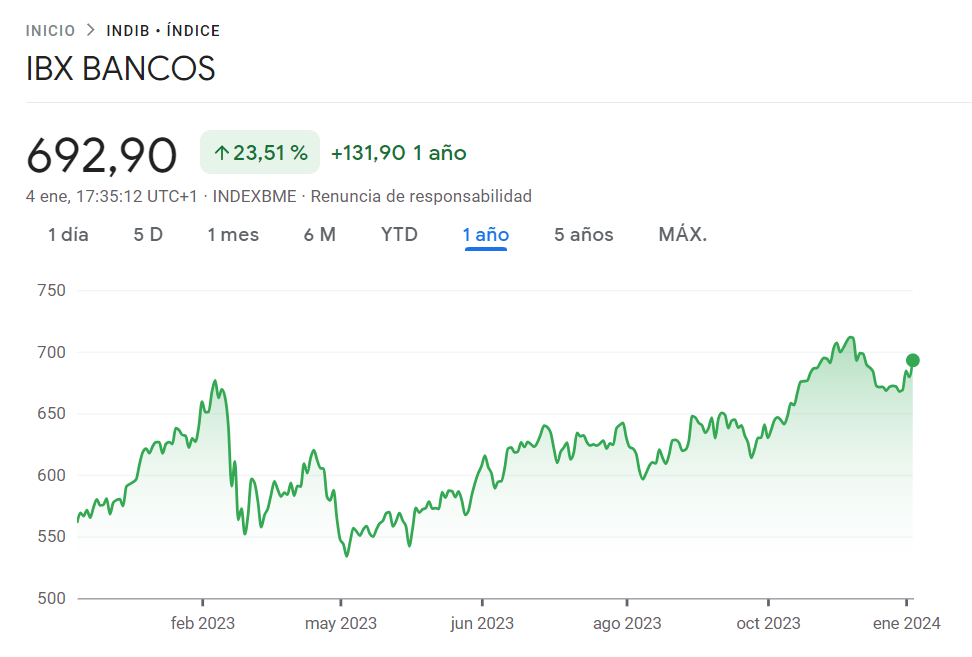Open the INICIO breadcrumb link
The width and height of the screenshot is (972, 657).
[x=51, y=30]
